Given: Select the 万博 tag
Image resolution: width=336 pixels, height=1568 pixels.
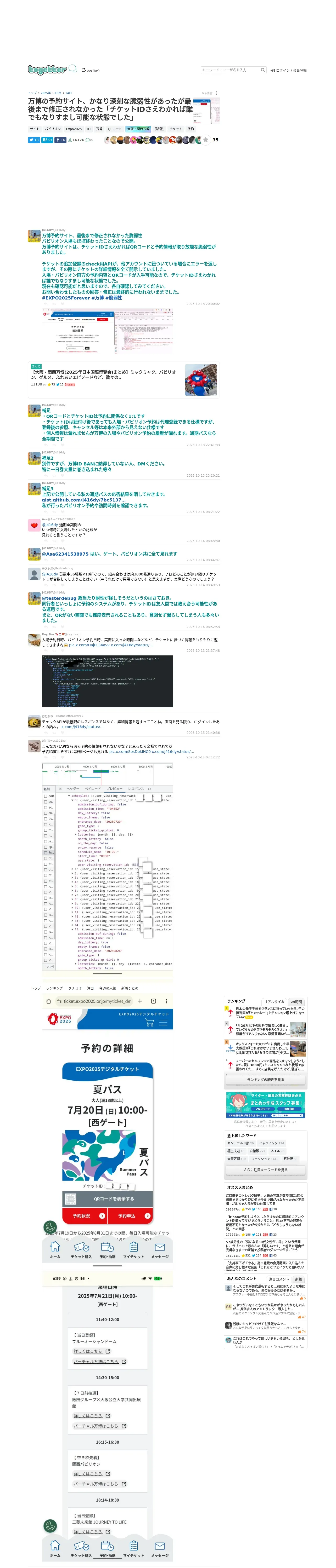Looking at the screenshot, I should (x=99, y=129).
